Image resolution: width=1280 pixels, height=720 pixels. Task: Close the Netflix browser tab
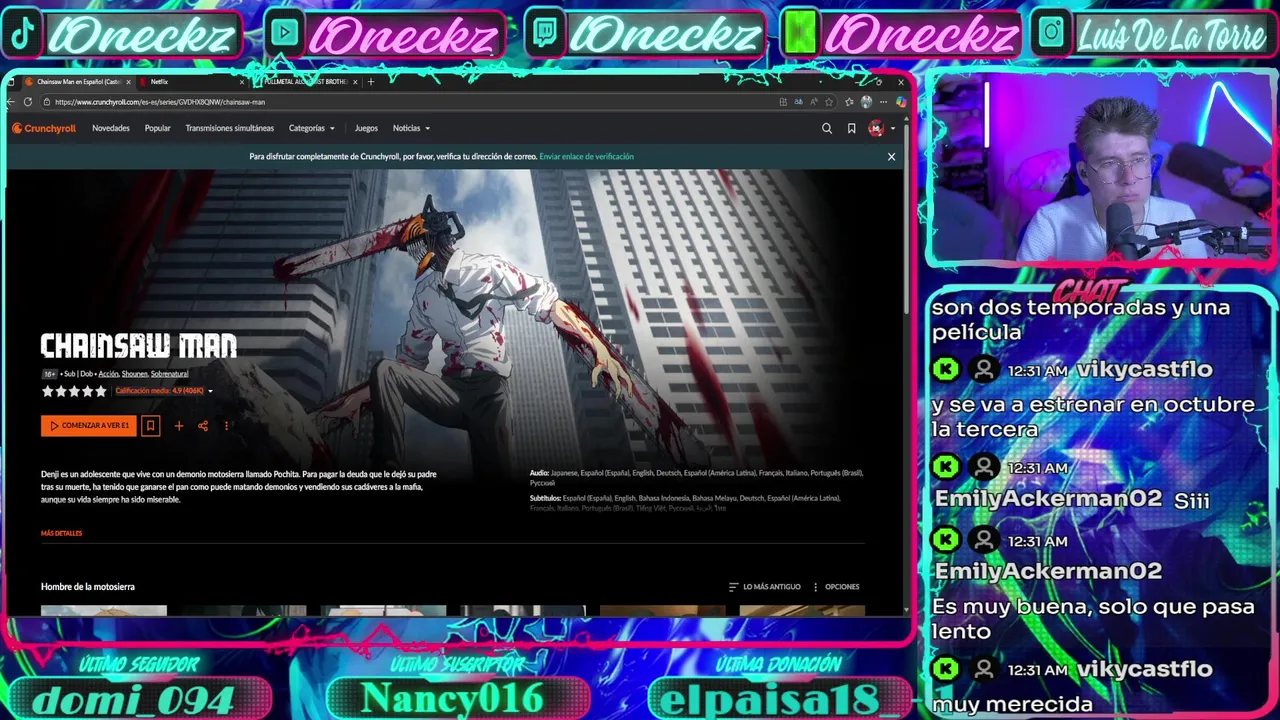coord(241,82)
